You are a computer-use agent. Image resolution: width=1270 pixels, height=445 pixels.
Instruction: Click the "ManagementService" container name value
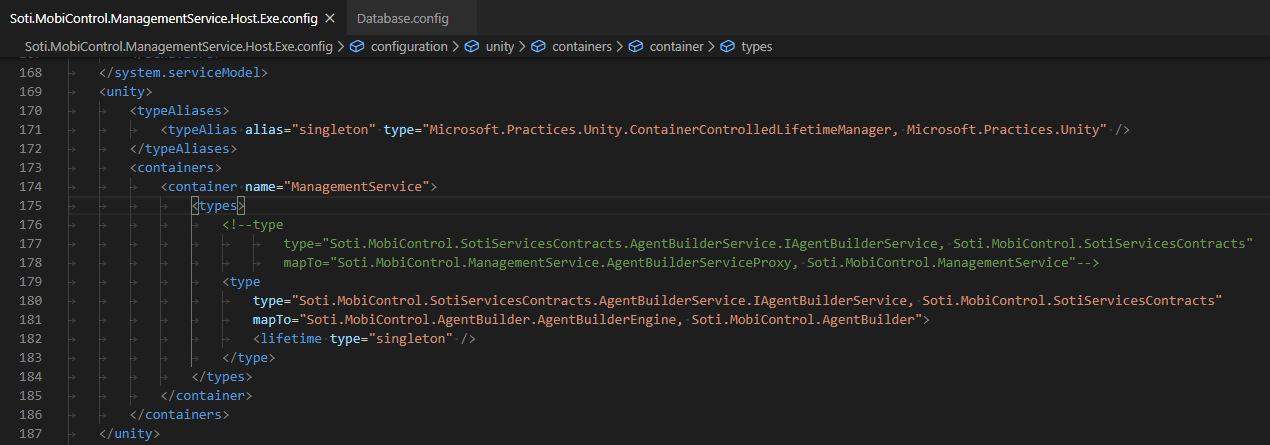point(357,187)
